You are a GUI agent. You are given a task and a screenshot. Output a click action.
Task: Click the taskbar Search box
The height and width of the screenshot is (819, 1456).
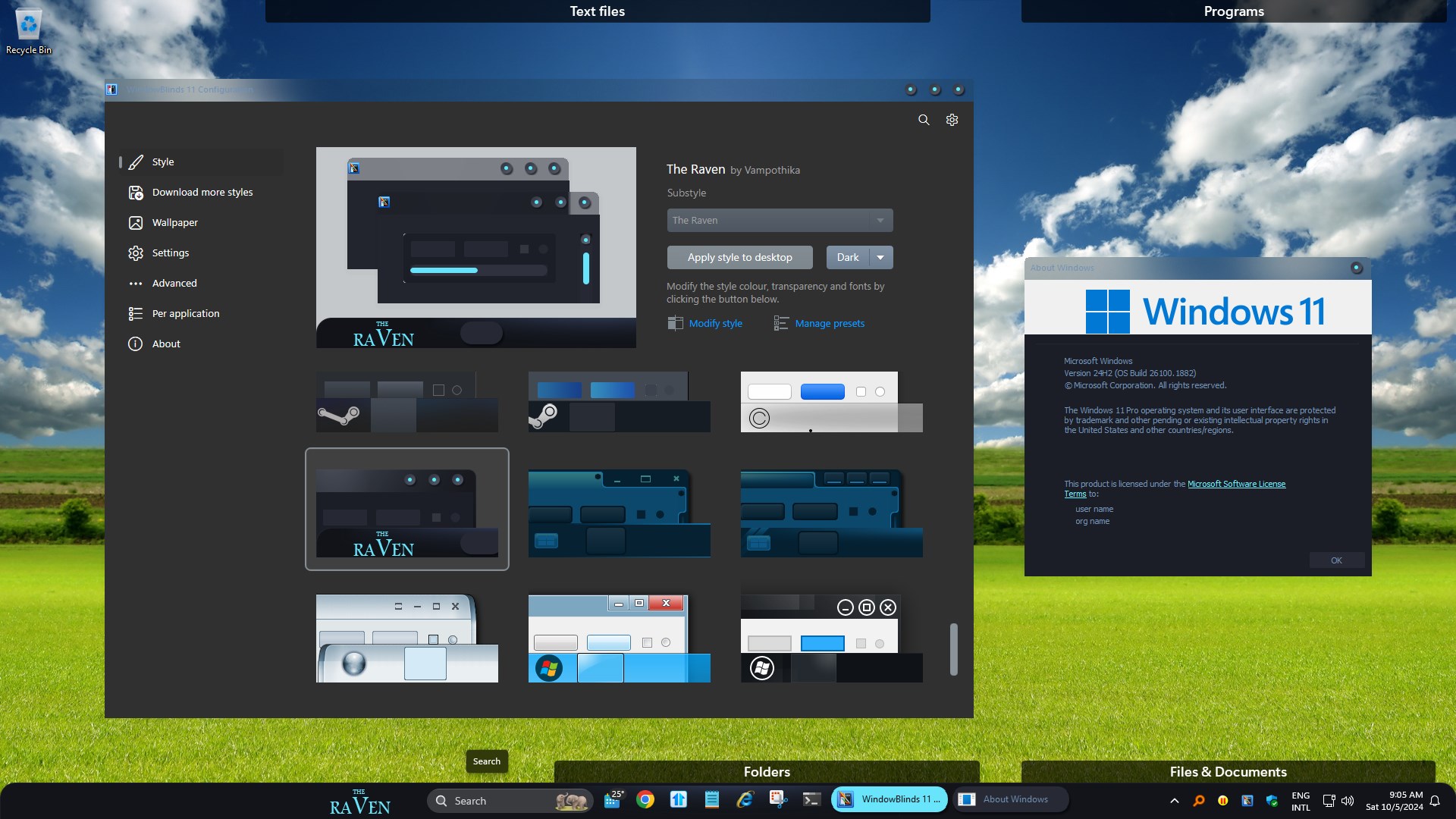pos(512,801)
